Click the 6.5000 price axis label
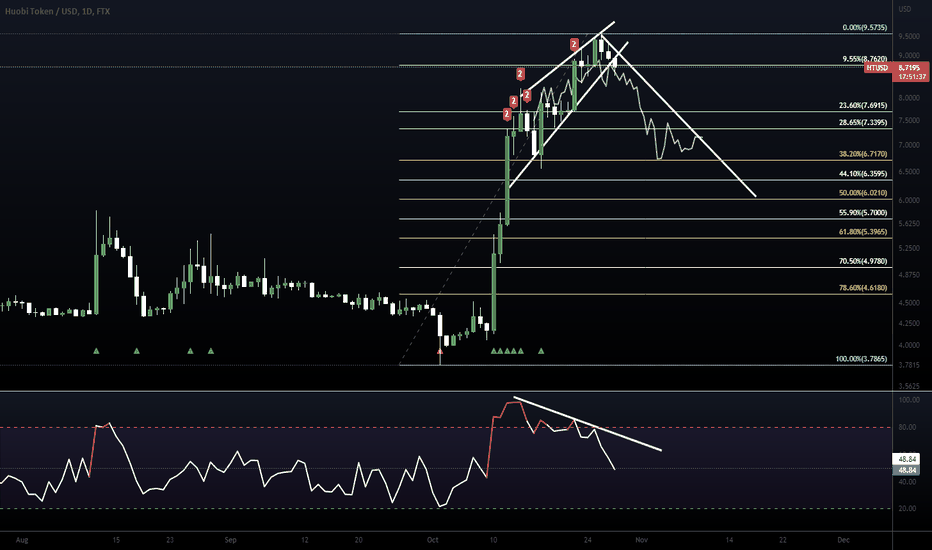The width and height of the screenshot is (932, 550). [909, 172]
